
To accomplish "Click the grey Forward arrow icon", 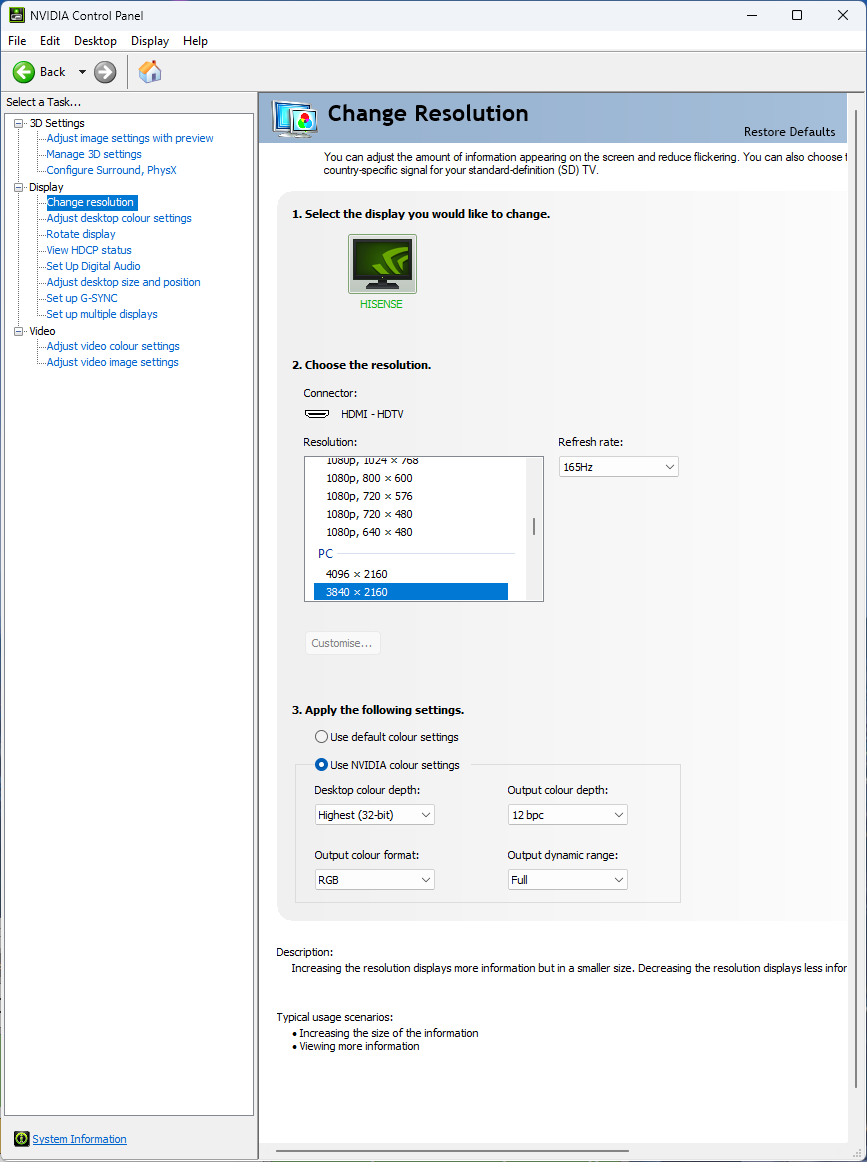I will click(105, 72).
